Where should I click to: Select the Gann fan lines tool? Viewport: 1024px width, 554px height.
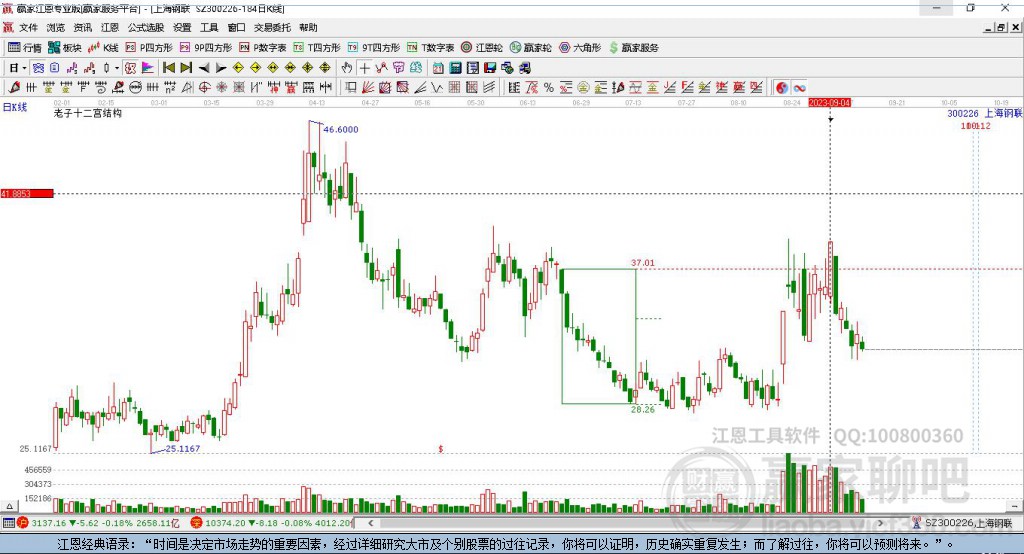tap(368, 88)
